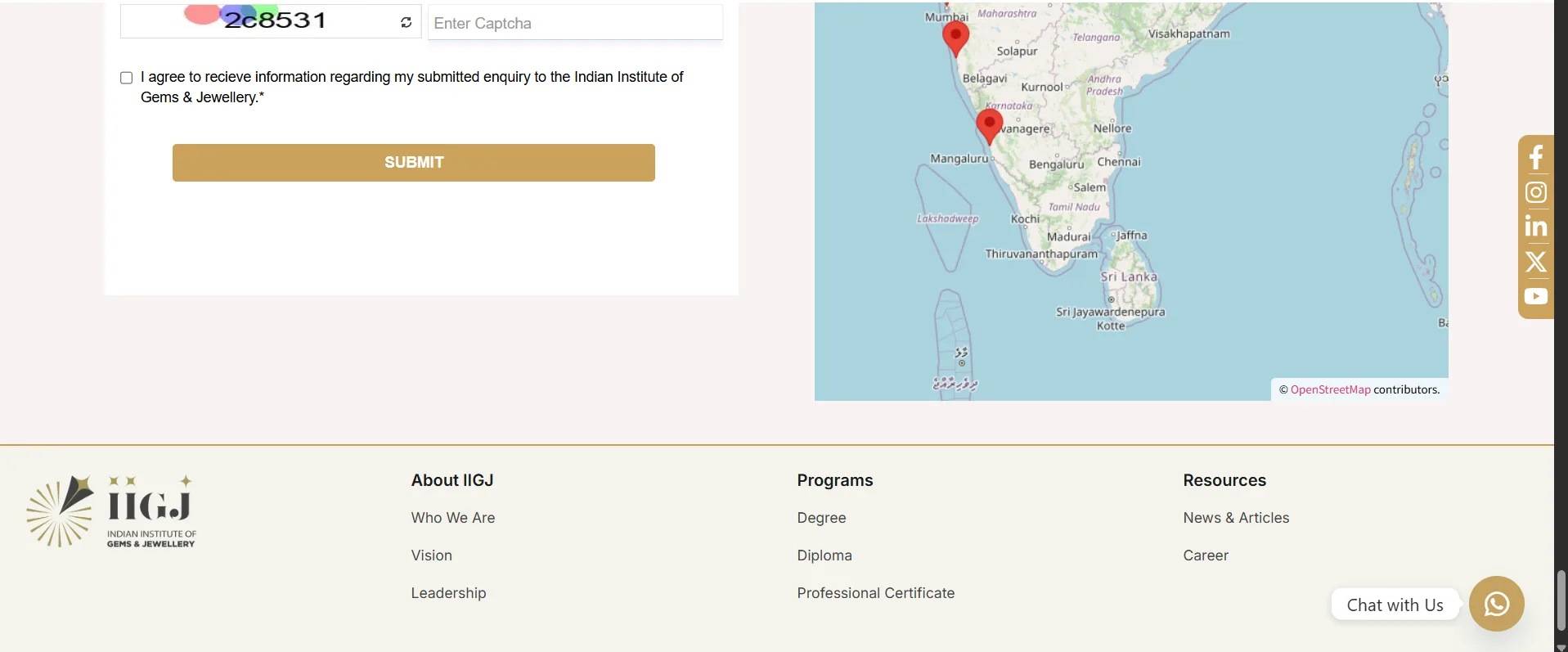Open the YouTube social icon
Viewport: 1568px width, 652px height.
[x=1535, y=296]
